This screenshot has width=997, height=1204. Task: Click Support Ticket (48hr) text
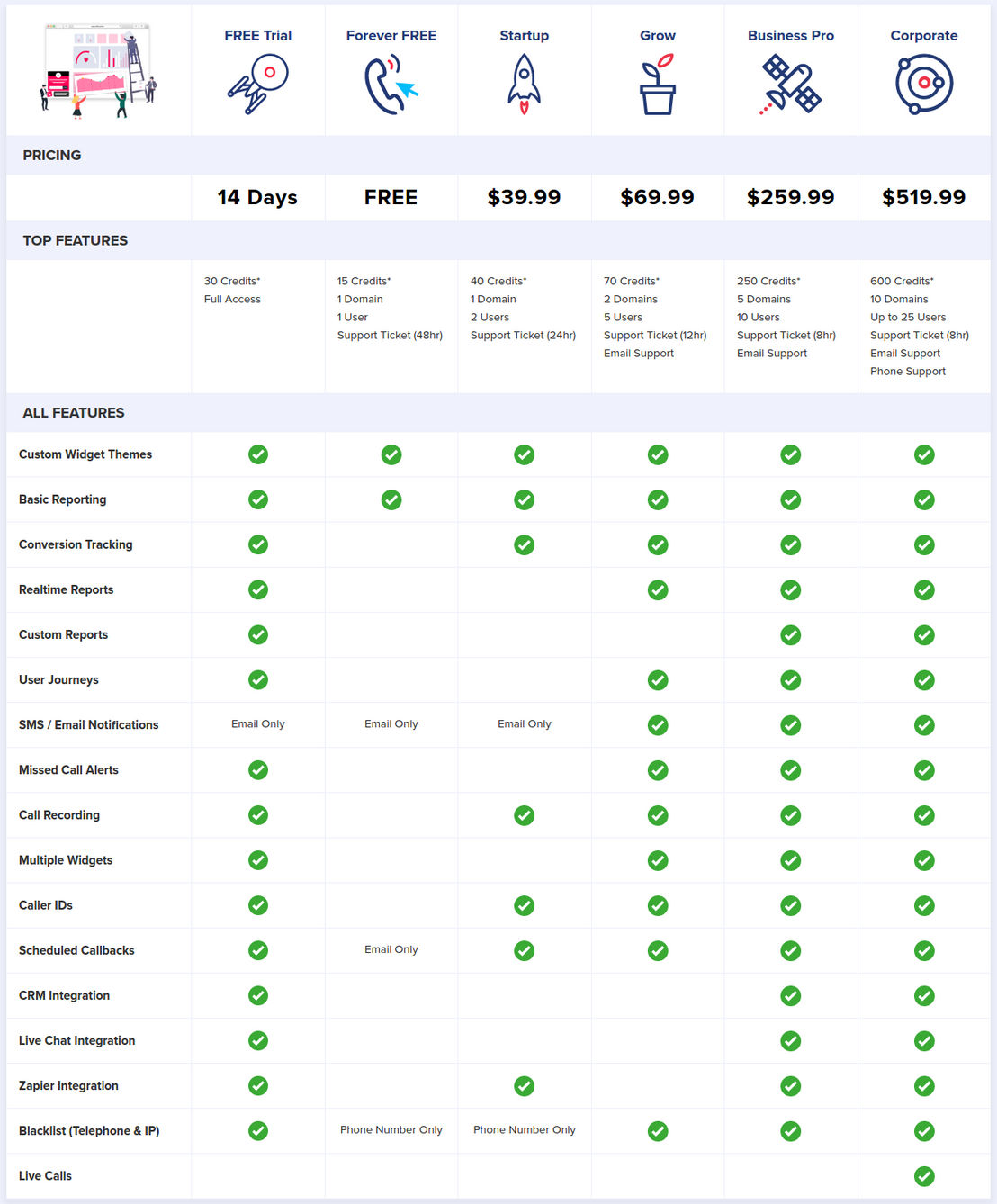pyautogui.click(x=390, y=335)
